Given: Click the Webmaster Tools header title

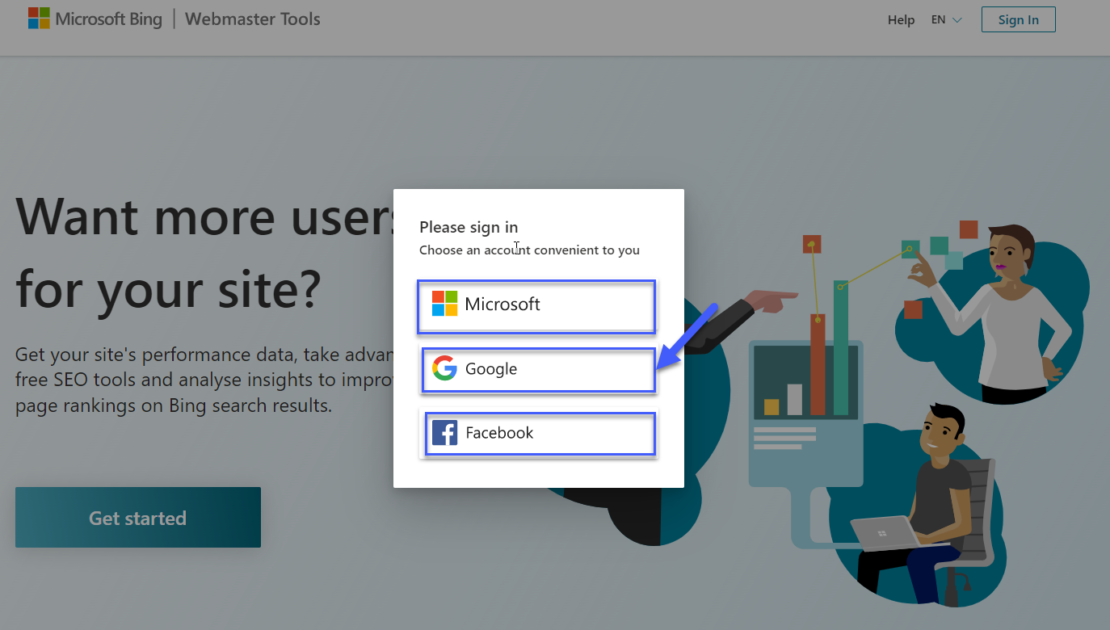Looking at the screenshot, I should pyautogui.click(x=253, y=19).
